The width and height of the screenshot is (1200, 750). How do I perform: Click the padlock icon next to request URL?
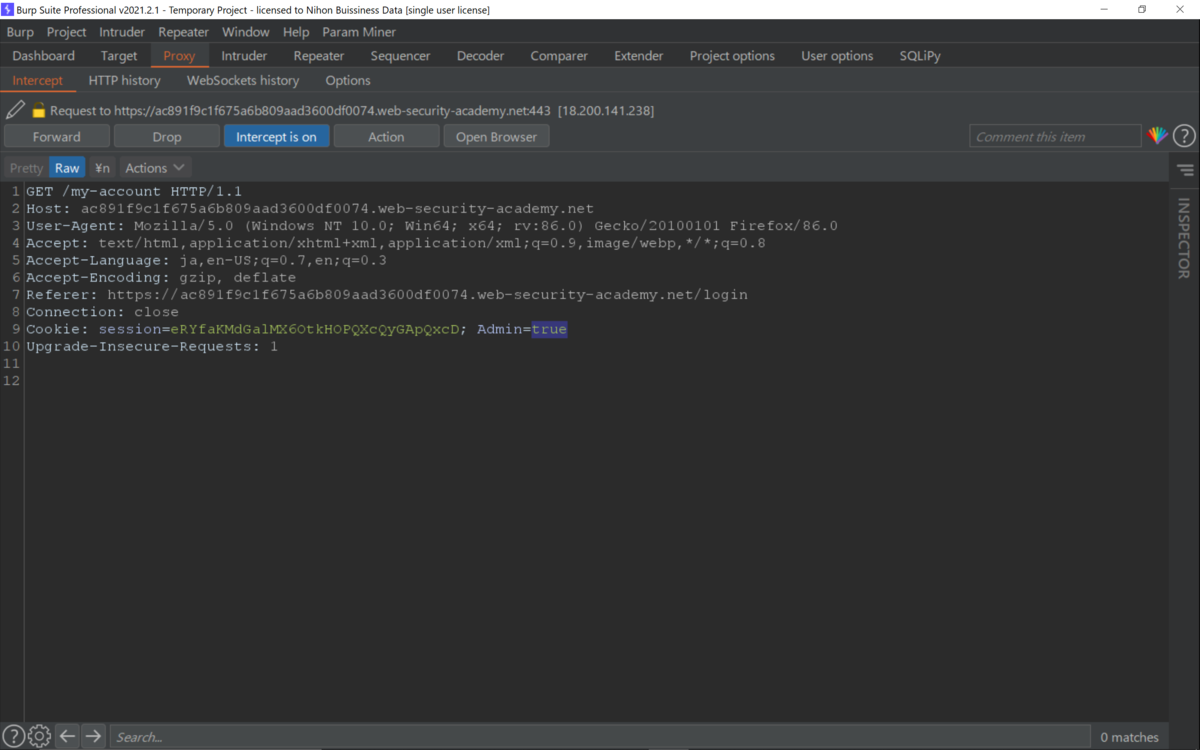pyautogui.click(x=39, y=111)
